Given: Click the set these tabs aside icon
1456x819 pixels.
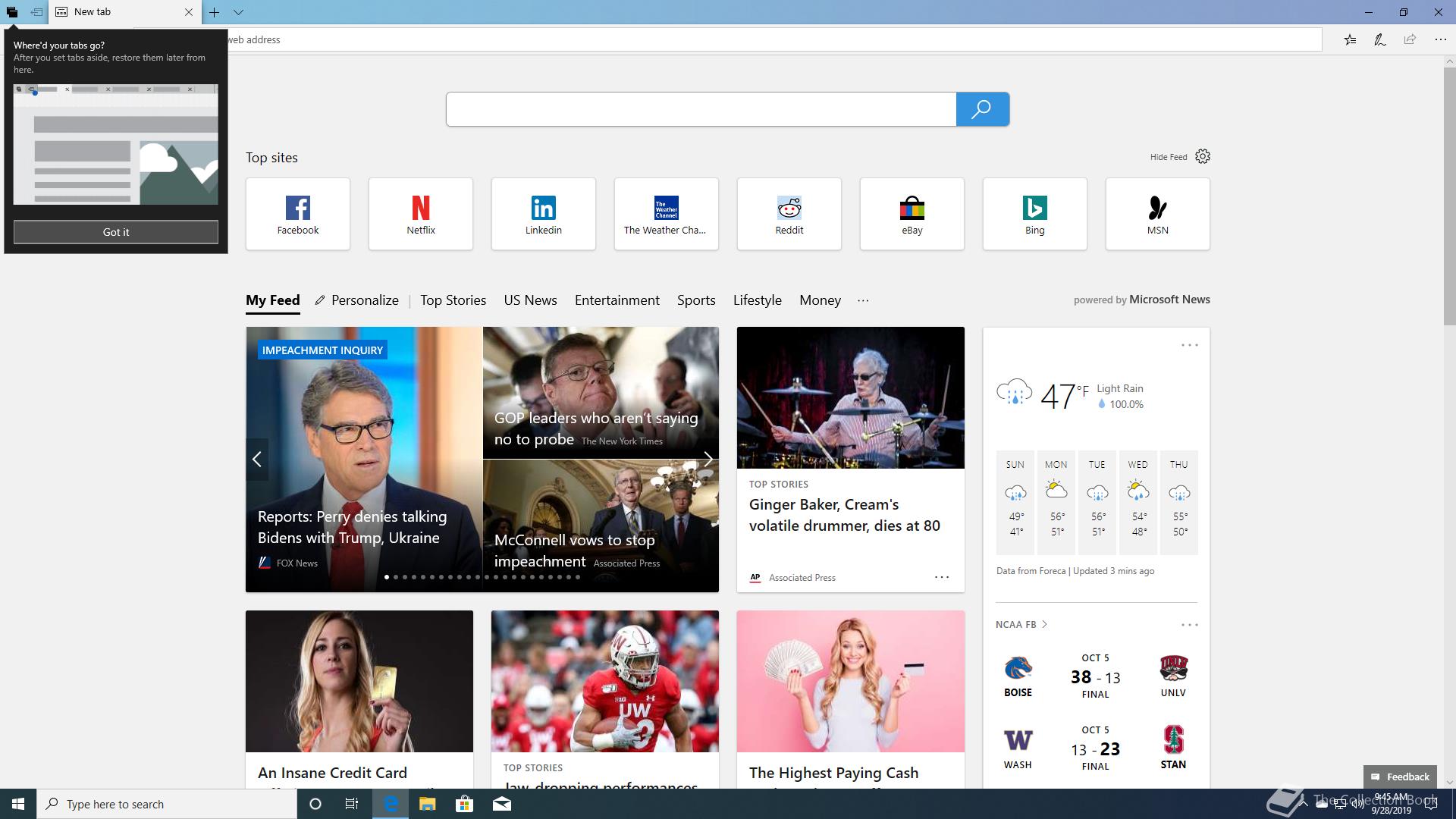Looking at the screenshot, I should pyautogui.click(x=36, y=12).
